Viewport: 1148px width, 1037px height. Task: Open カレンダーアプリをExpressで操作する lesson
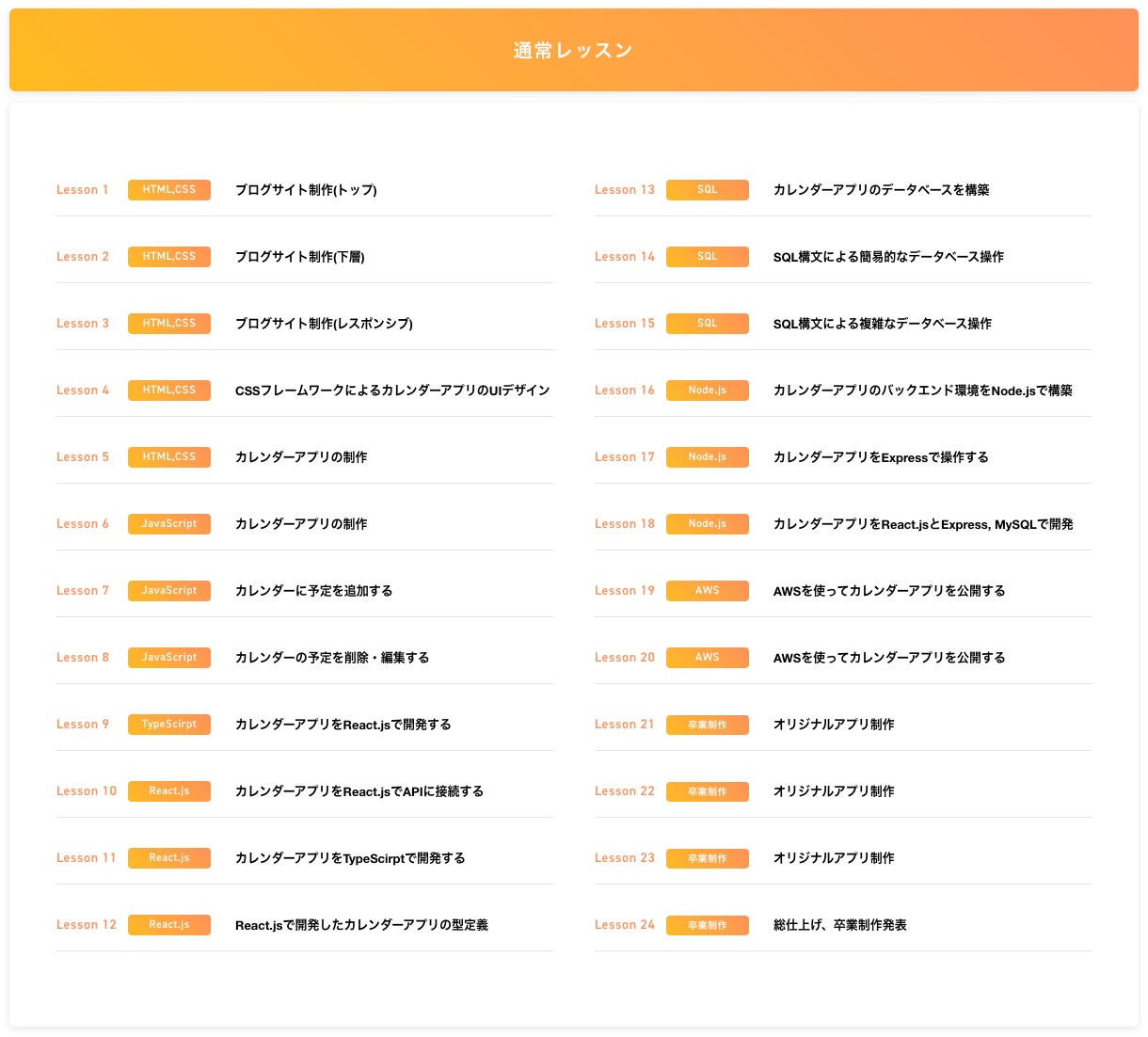click(881, 457)
